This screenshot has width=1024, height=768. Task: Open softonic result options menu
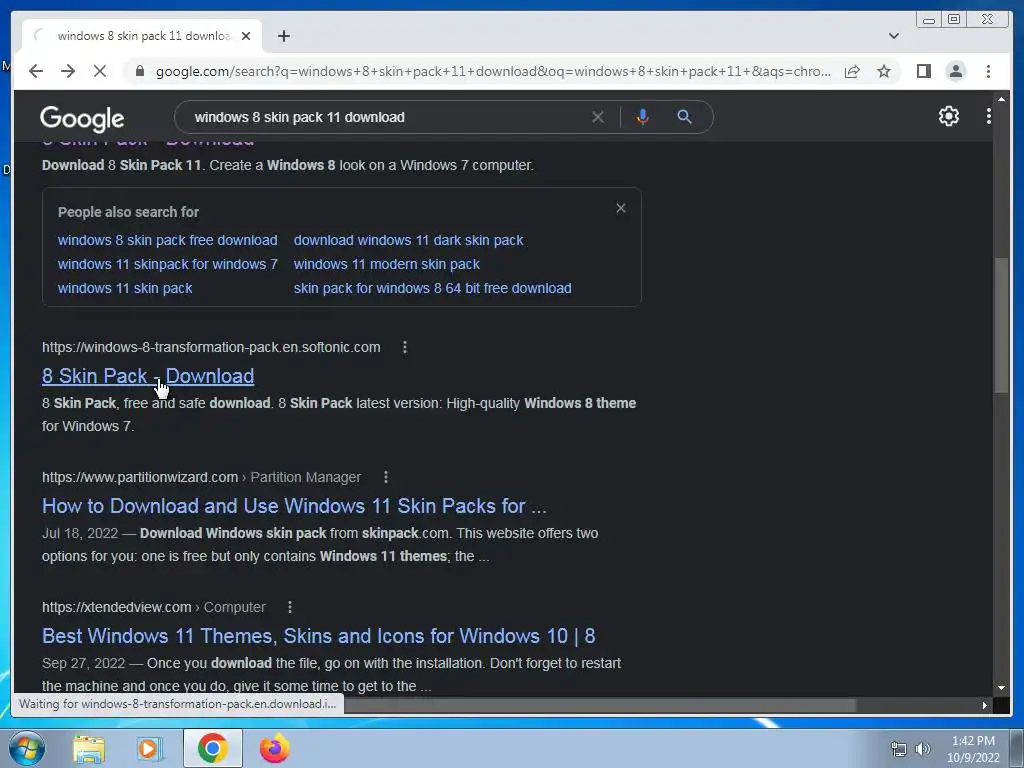[x=405, y=347]
